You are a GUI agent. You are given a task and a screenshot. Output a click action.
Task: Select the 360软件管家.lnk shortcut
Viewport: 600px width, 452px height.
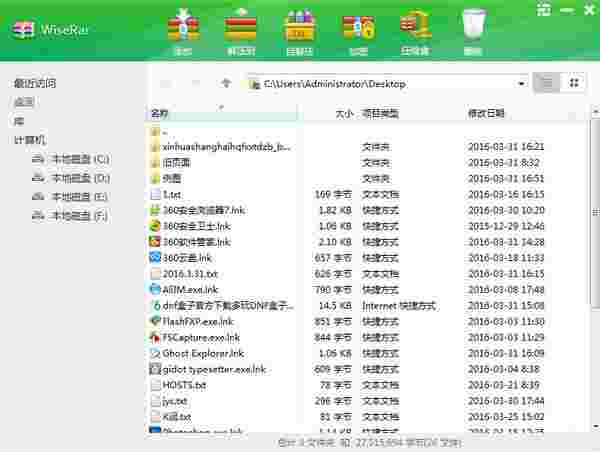coord(366,242)
